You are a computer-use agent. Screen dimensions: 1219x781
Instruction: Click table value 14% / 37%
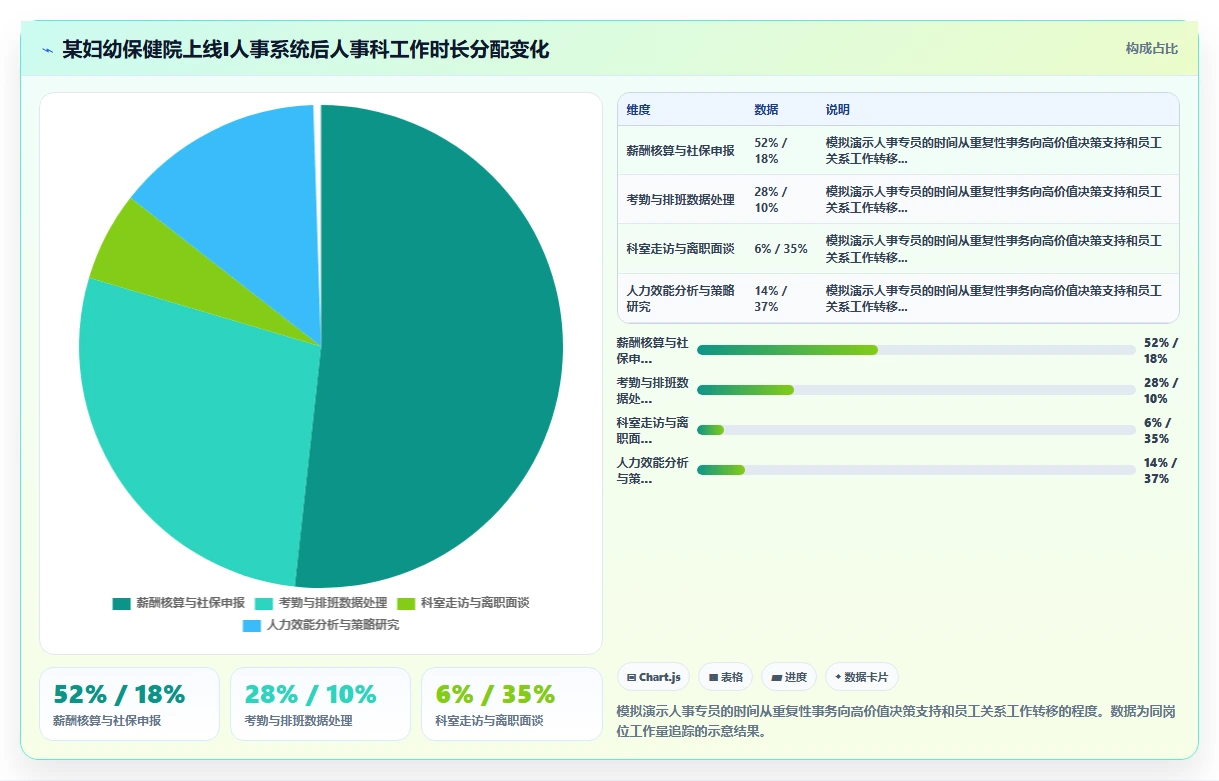coord(771,298)
